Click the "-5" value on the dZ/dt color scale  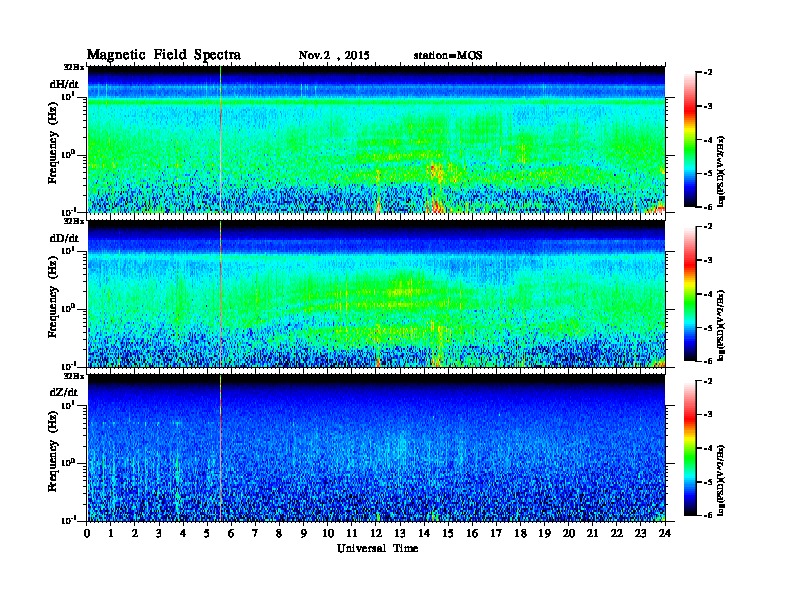click(708, 482)
